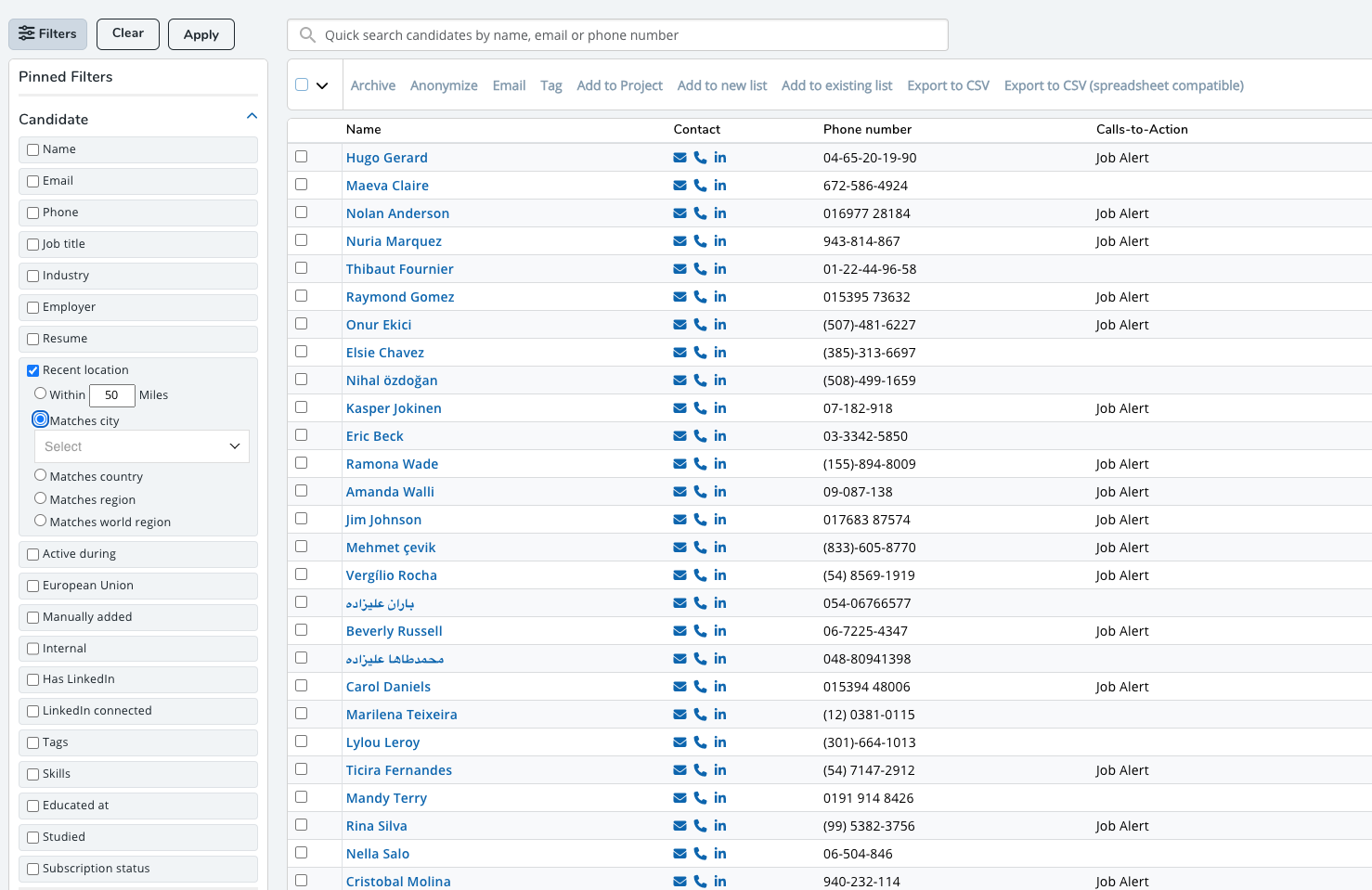The height and width of the screenshot is (890, 1372).
Task: Open the Matches city Select dropdown
Action: pyautogui.click(x=141, y=446)
